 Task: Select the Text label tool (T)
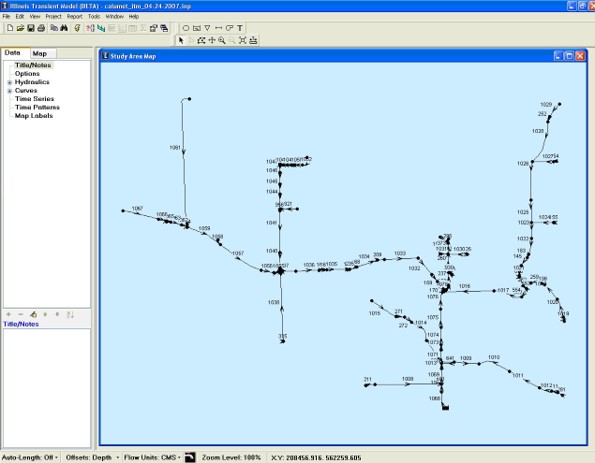point(240,28)
